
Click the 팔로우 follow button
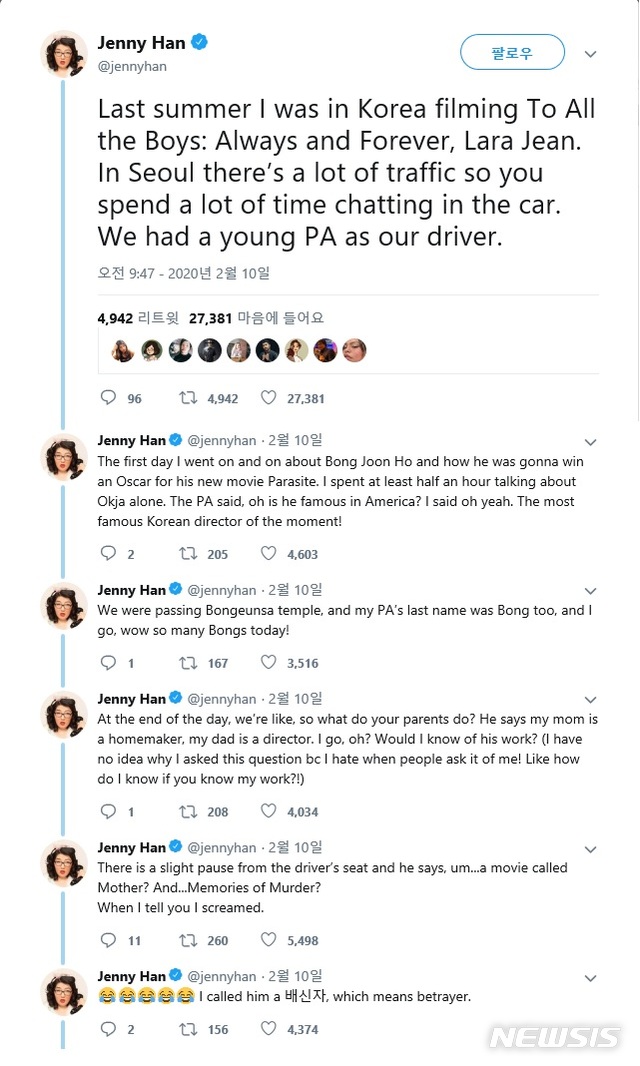coord(512,52)
